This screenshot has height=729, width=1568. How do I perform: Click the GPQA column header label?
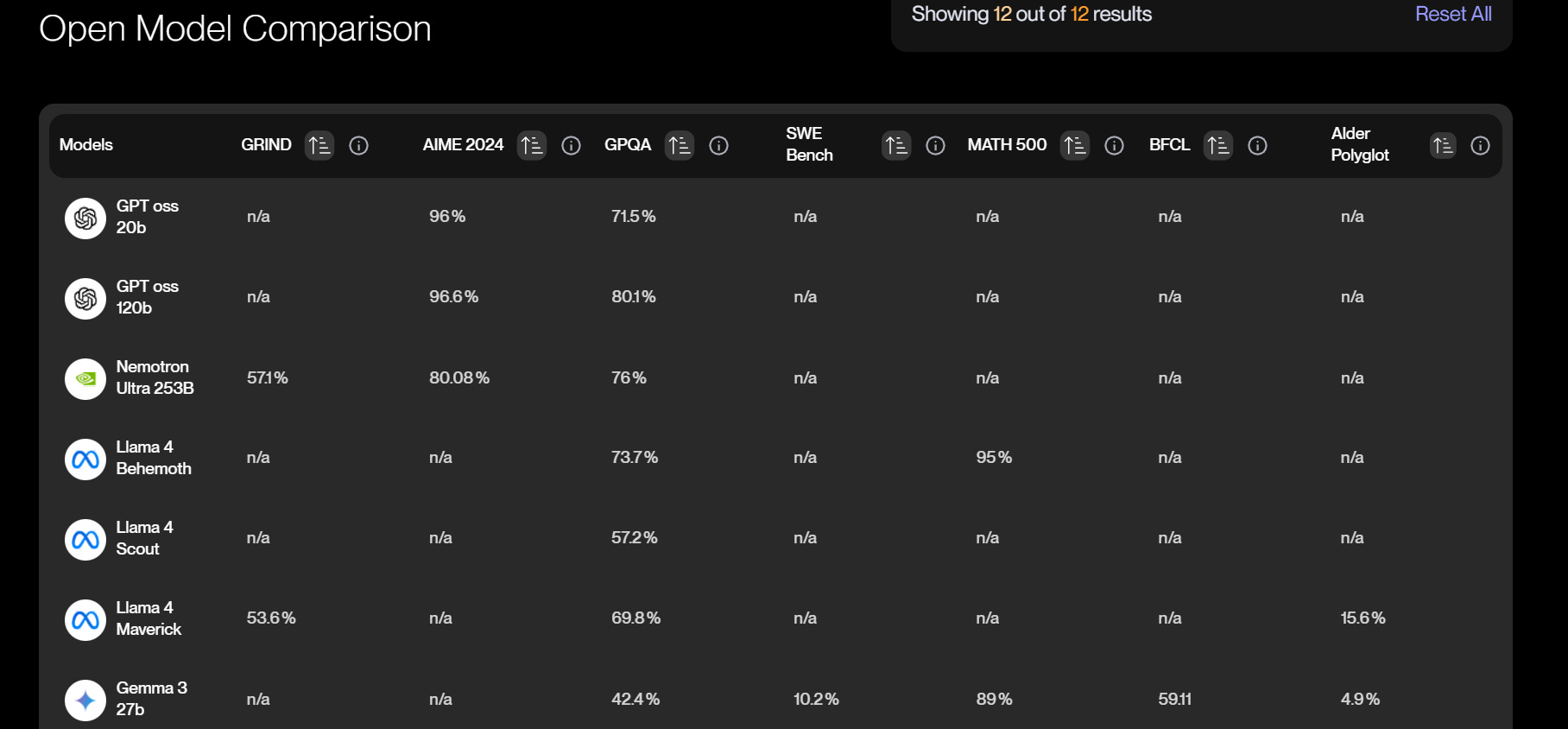628,145
